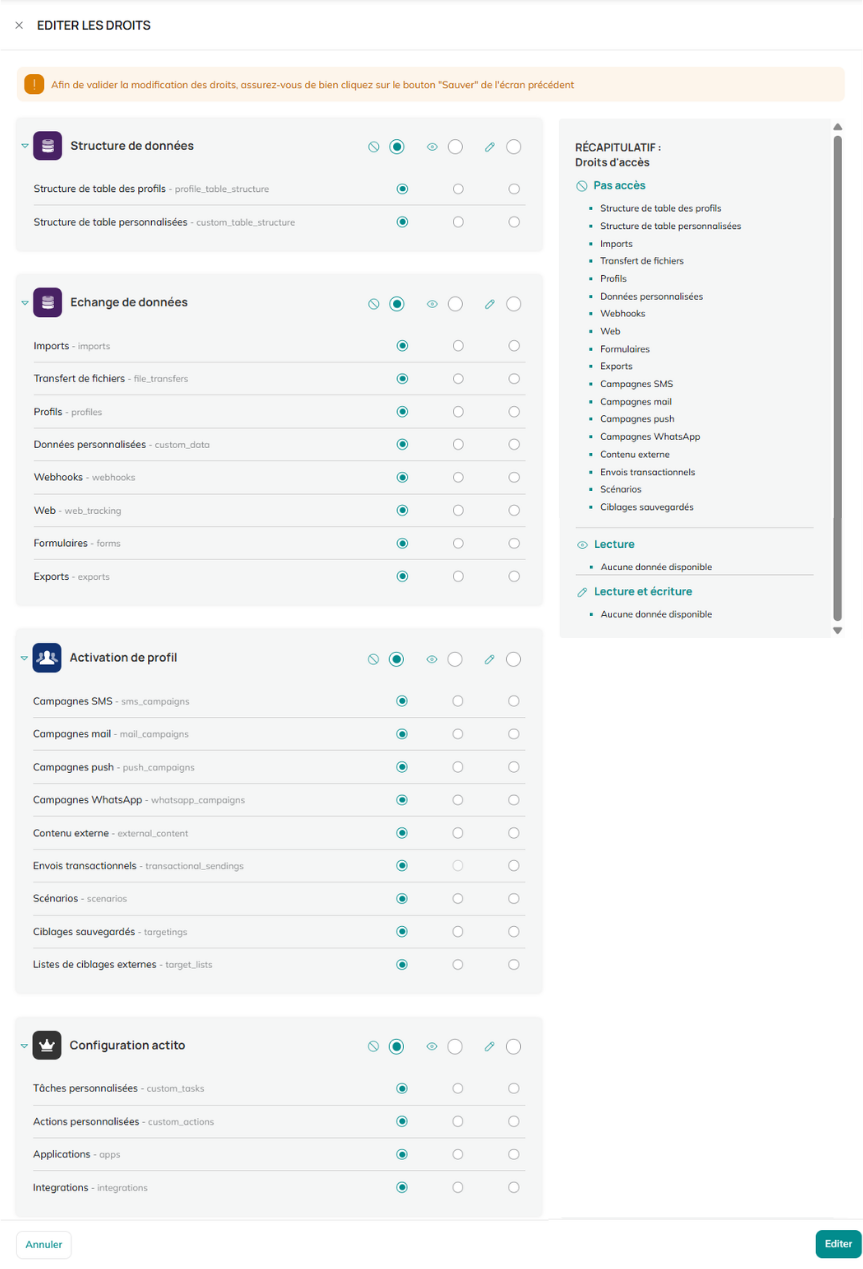Click the orange warning icon in banner

click(x=34, y=84)
